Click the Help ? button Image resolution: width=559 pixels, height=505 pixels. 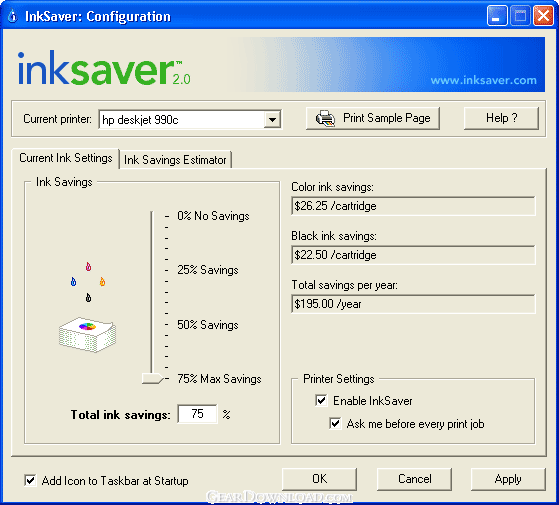click(x=501, y=118)
